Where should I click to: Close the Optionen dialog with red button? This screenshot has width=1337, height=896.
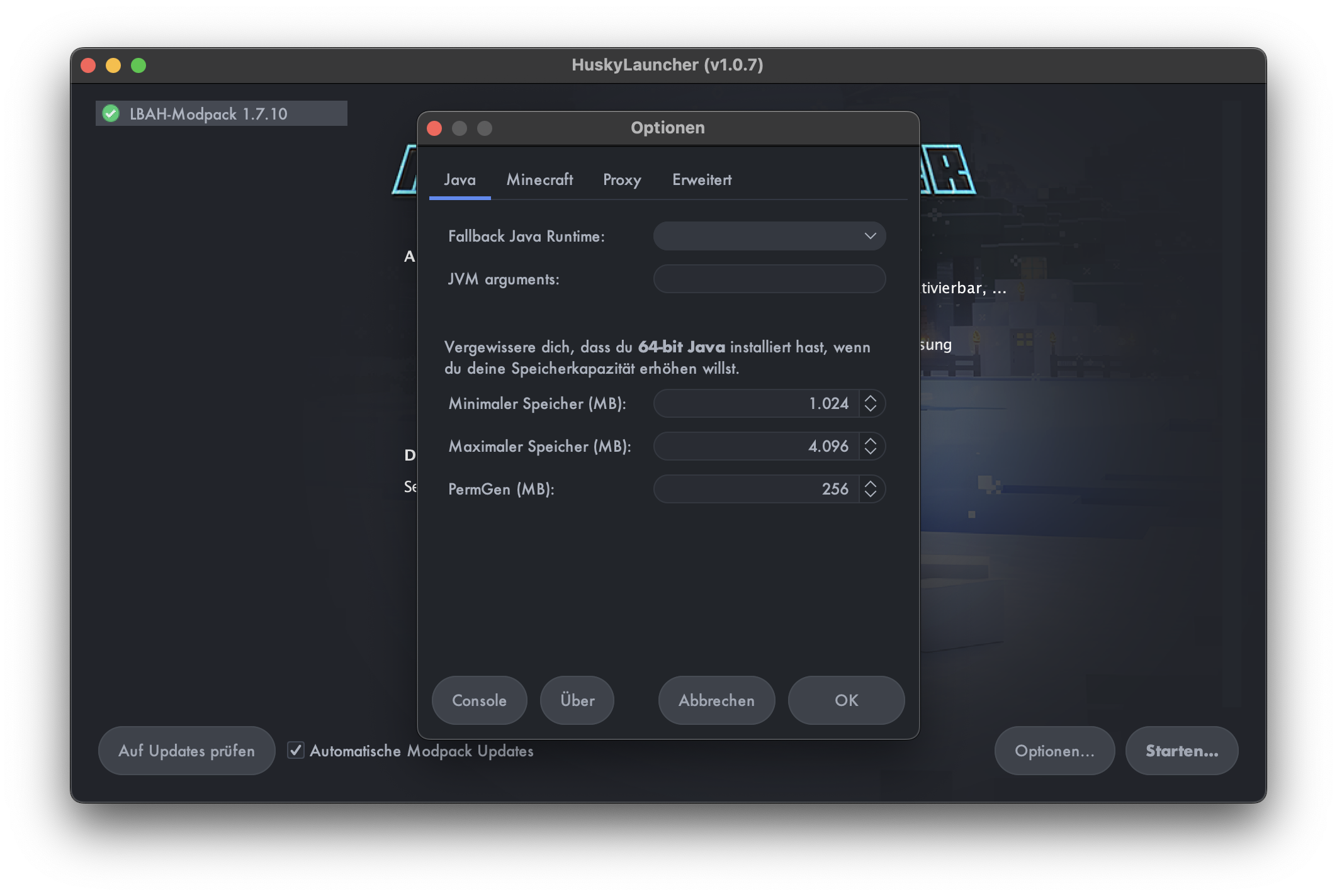click(434, 128)
